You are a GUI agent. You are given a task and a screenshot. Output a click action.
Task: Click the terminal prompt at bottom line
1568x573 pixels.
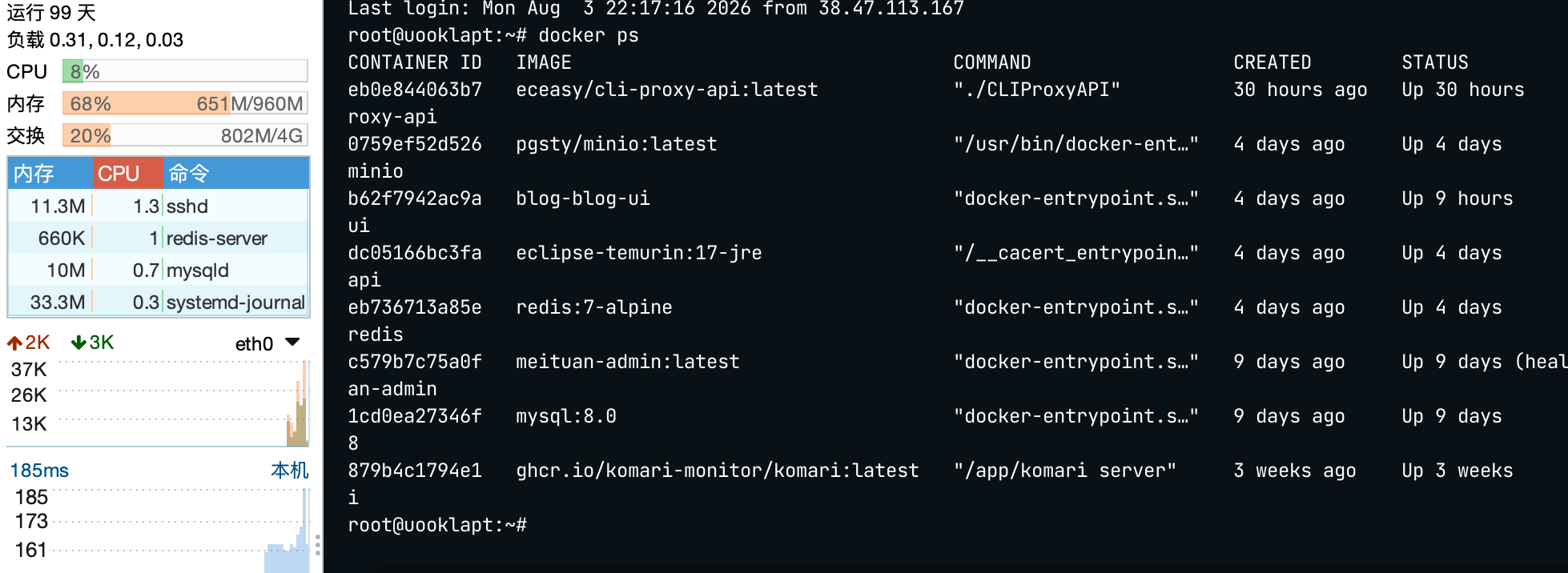coord(437,525)
